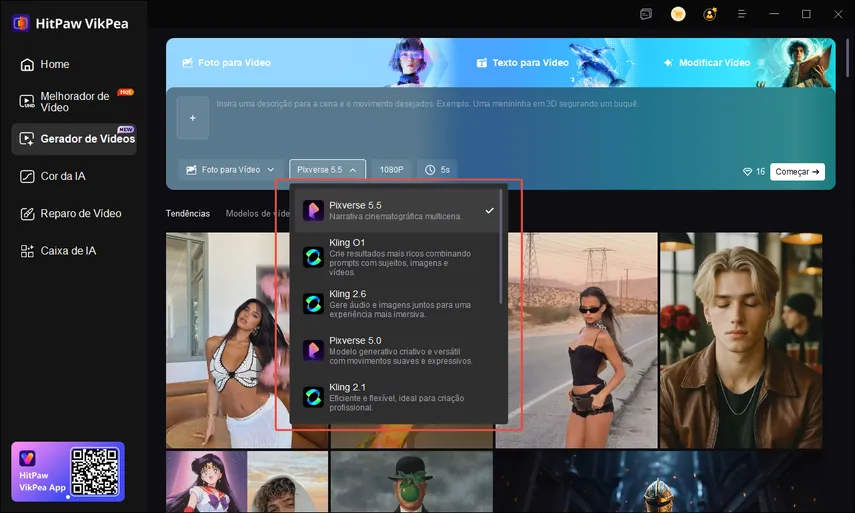Open the shopping cart icon in title bar

(x=678, y=14)
